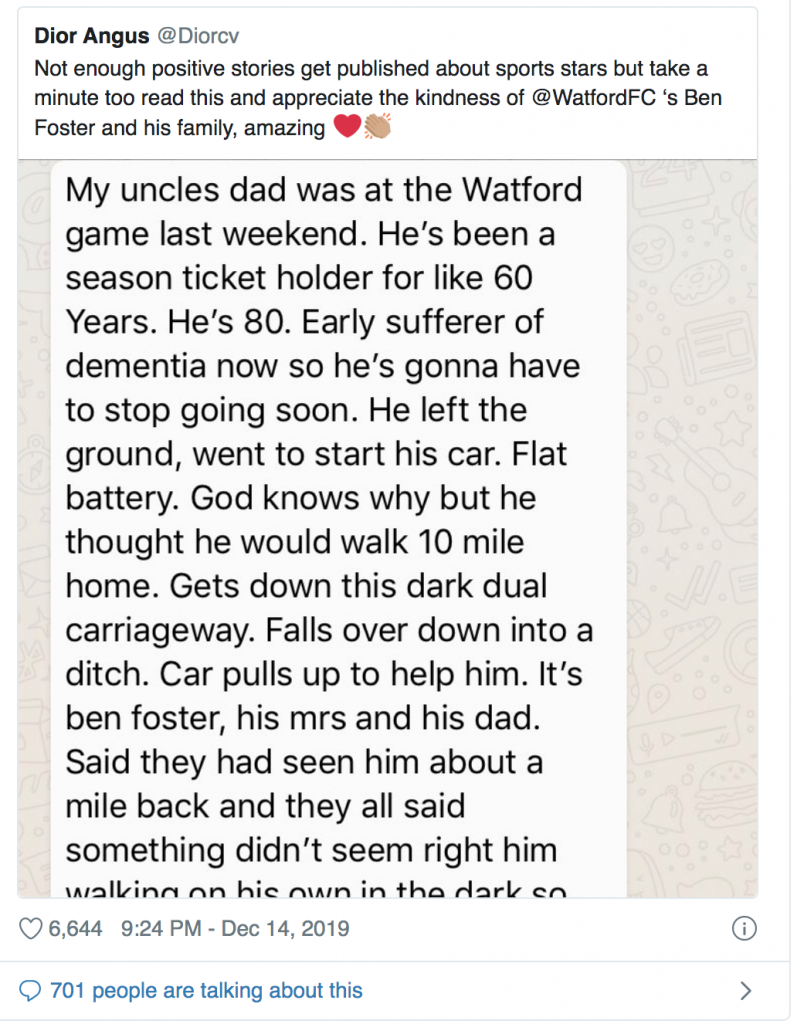Click the 6,644 likes count
797x1024 pixels.
pos(76,929)
